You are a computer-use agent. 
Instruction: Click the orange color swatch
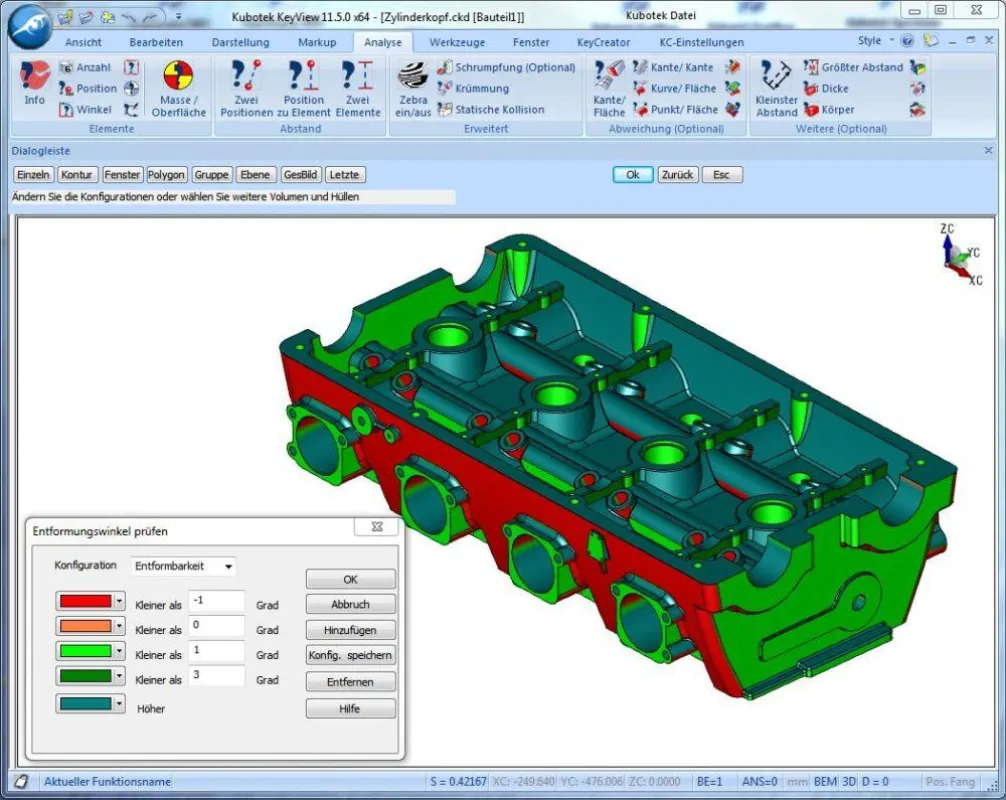point(85,626)
